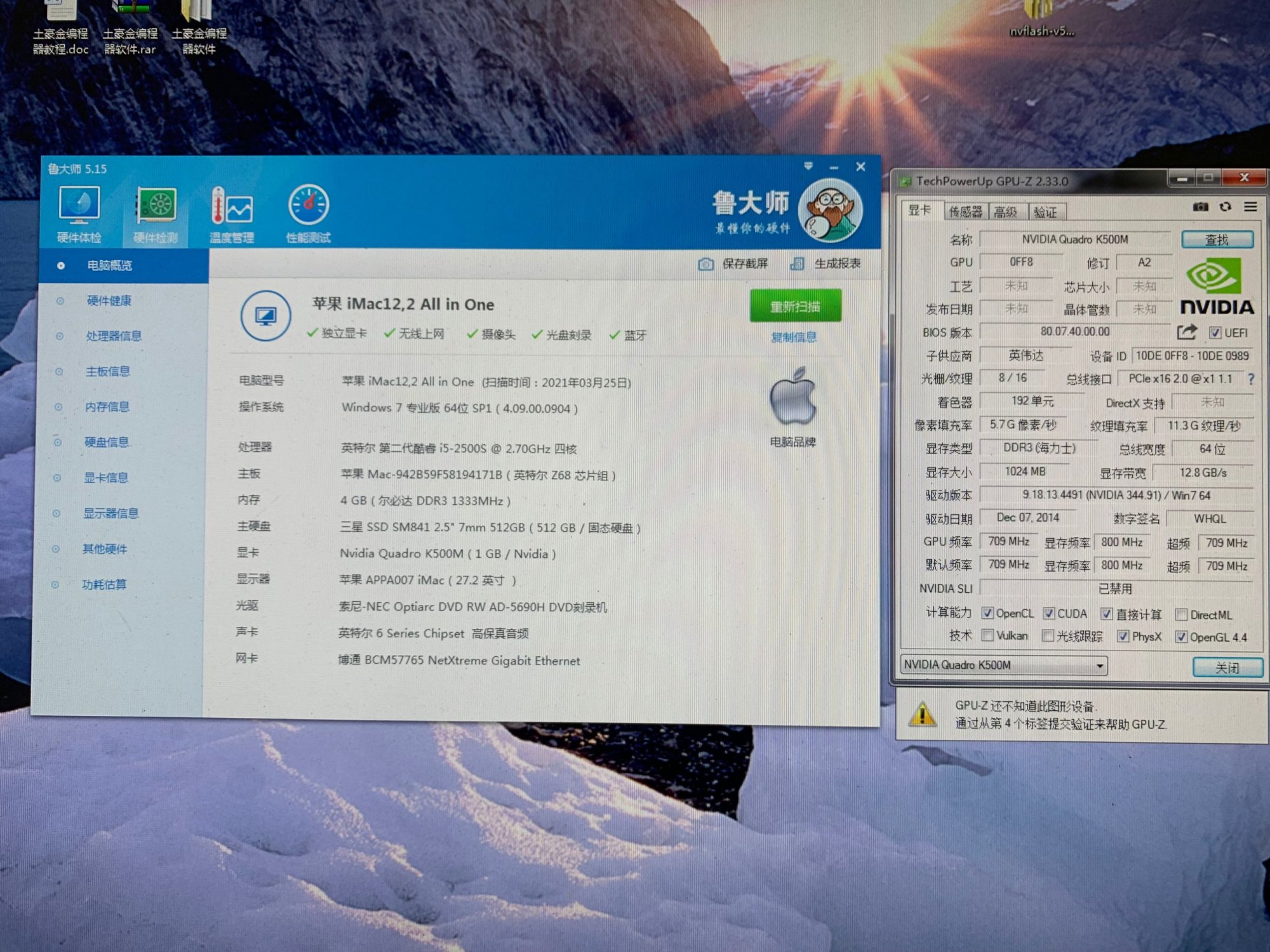Screen dimensions: 1270x952
Task: Click the bus interface question mark
Action: [x=1250, y=379]
